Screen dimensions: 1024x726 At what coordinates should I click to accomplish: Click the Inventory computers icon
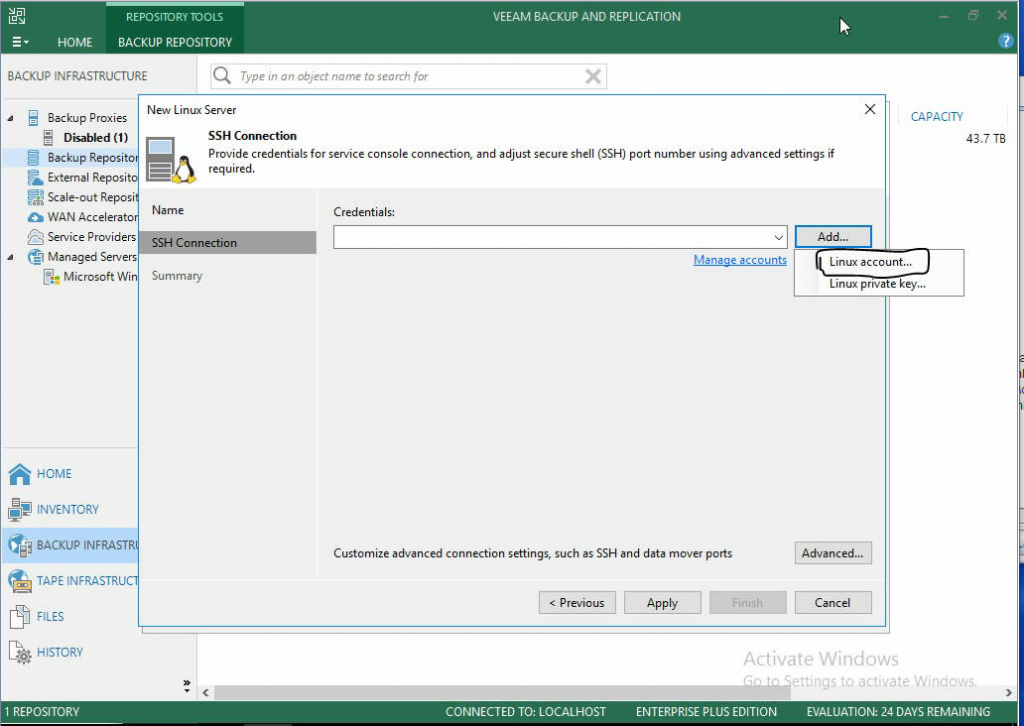[20, 509]
